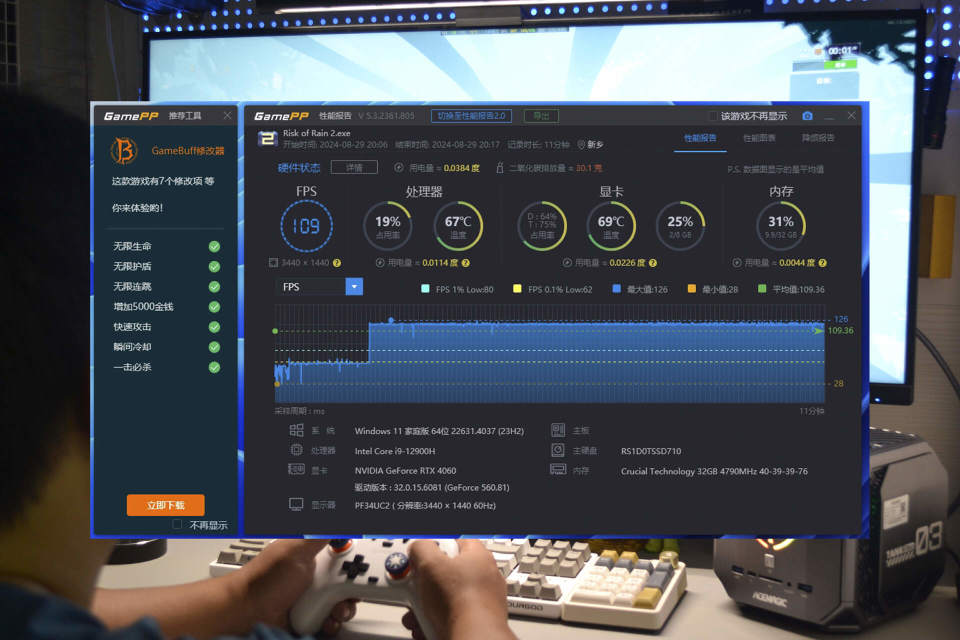Click the GamePP logo in the performance report window

click(282, 116)
